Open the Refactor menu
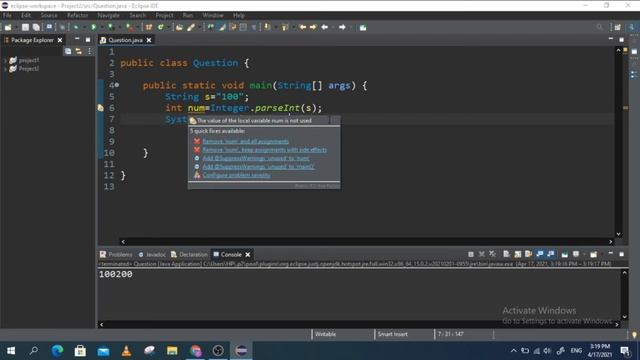This screenshot has width=640, height=360. 78,15
